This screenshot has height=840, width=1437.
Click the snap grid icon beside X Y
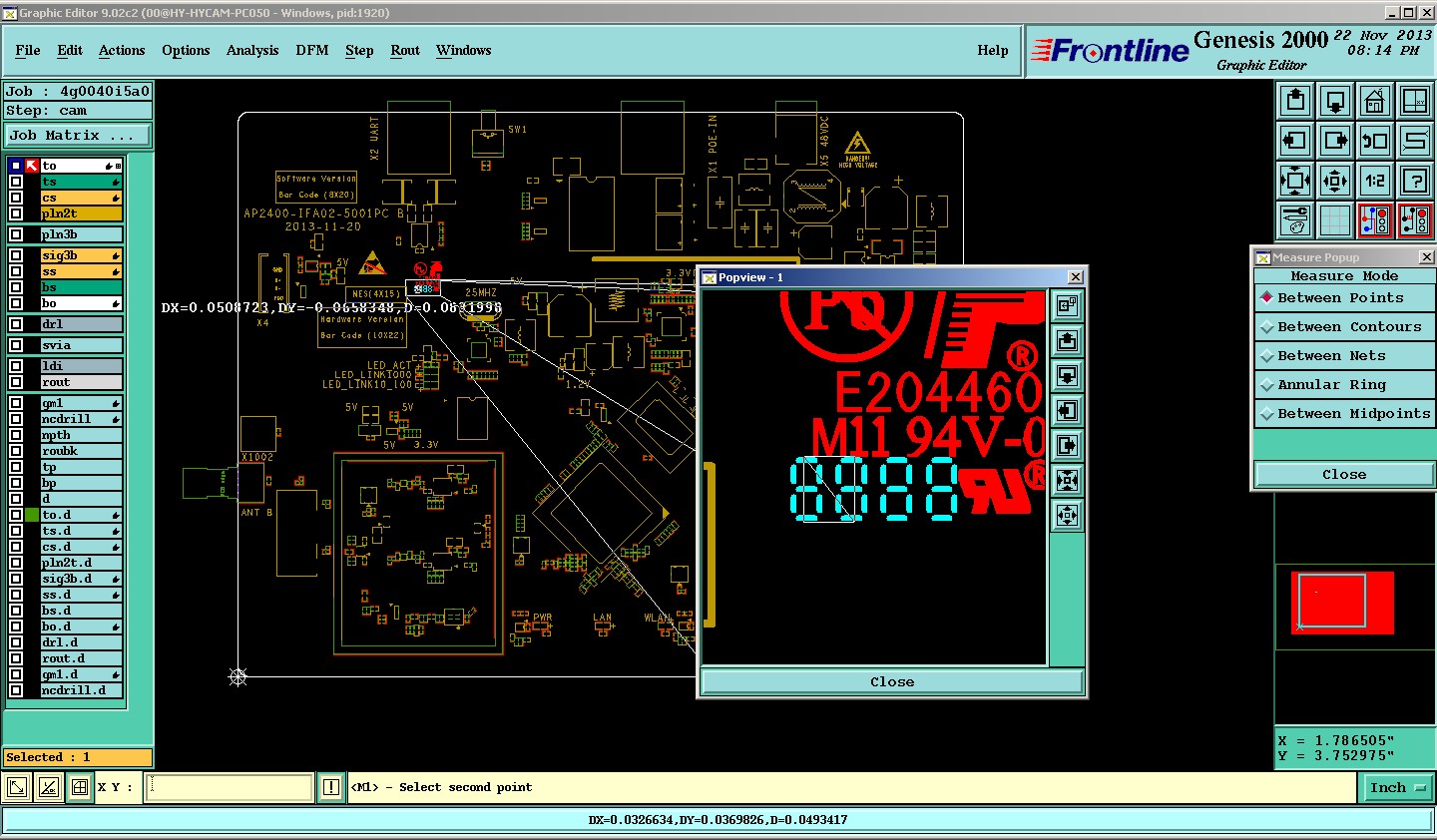pos(80,788)
